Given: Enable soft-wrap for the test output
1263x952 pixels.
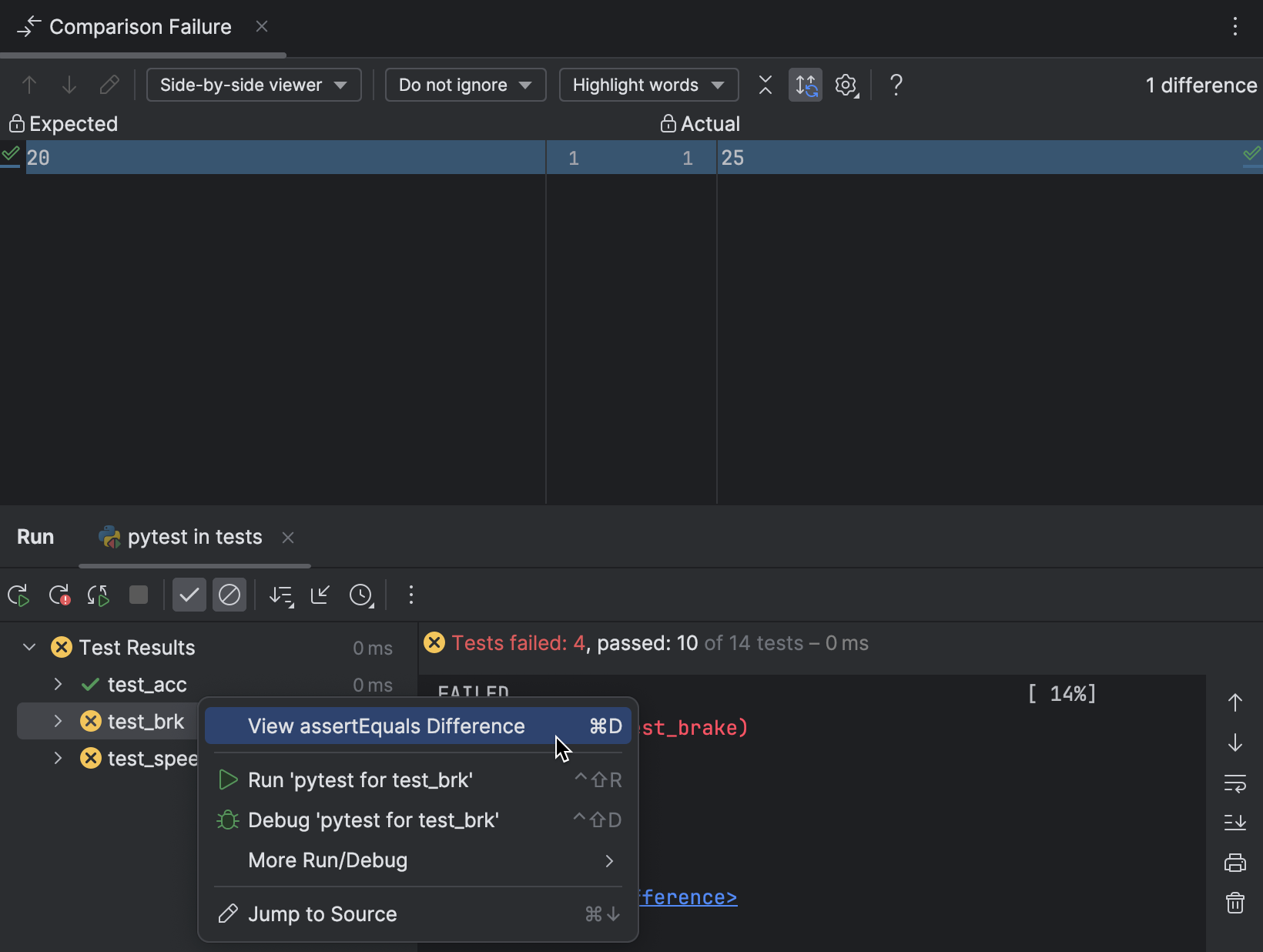Looking at the screenshot, I should click(x=1235, y=783).
